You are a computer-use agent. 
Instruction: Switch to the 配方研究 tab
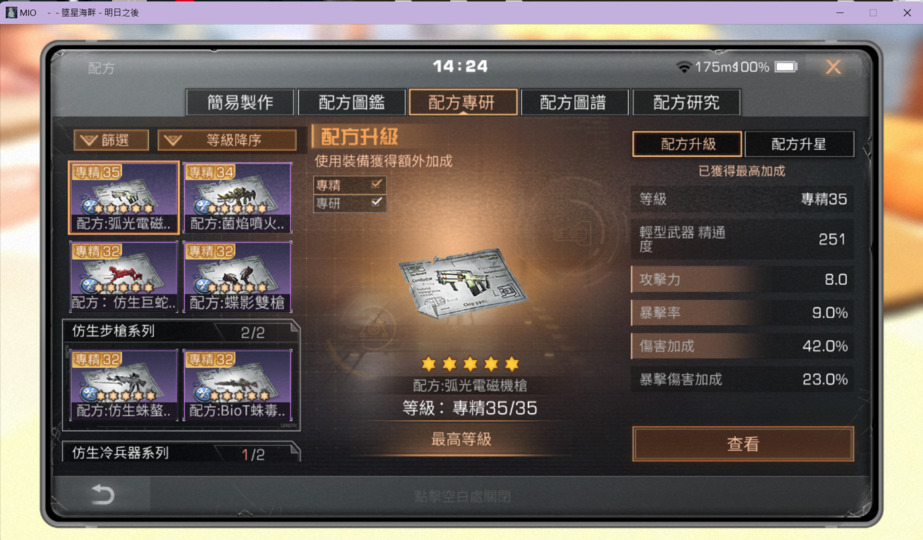(686, 102)
